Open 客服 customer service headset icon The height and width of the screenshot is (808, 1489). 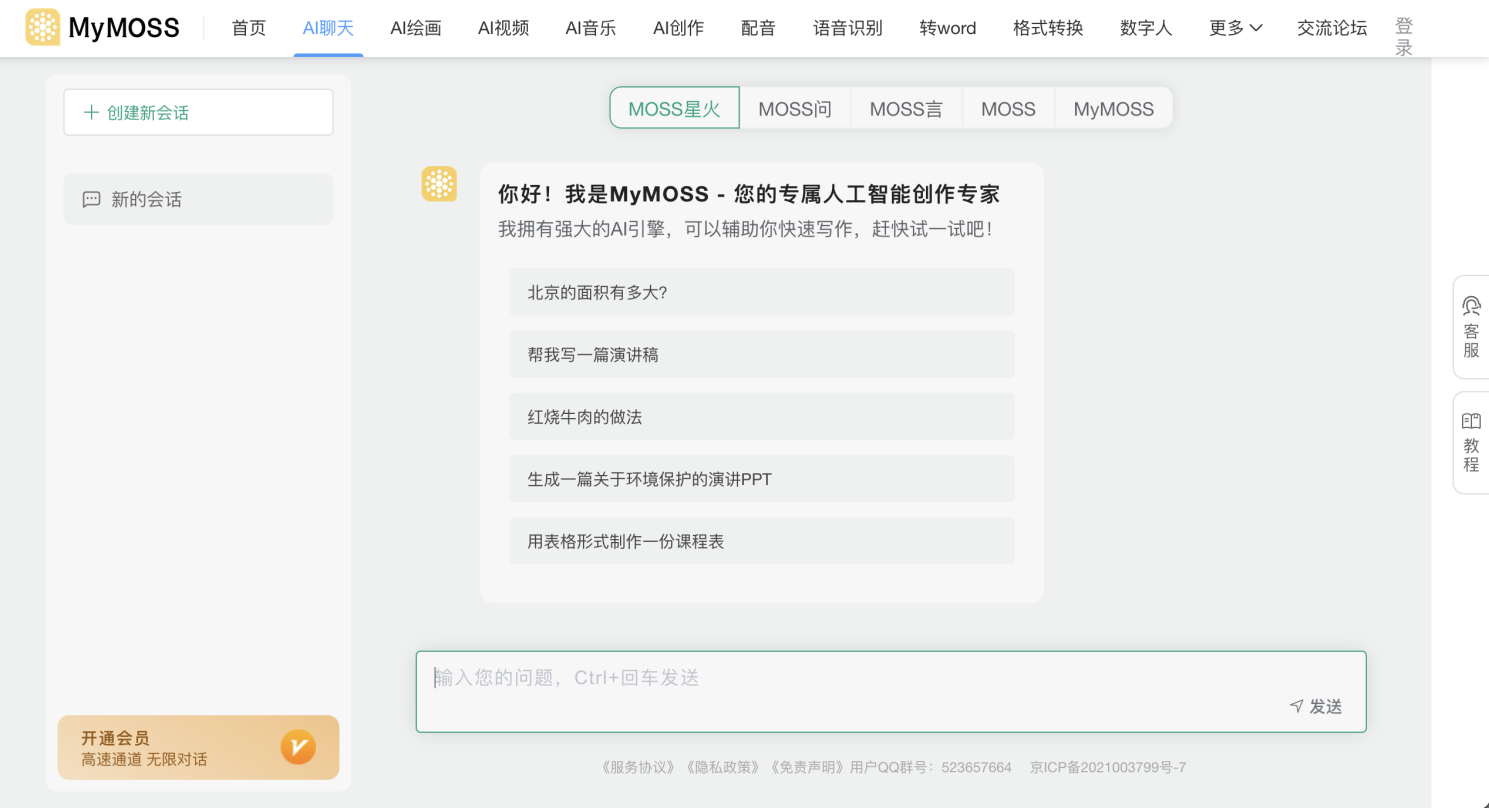coord(1471,306)
